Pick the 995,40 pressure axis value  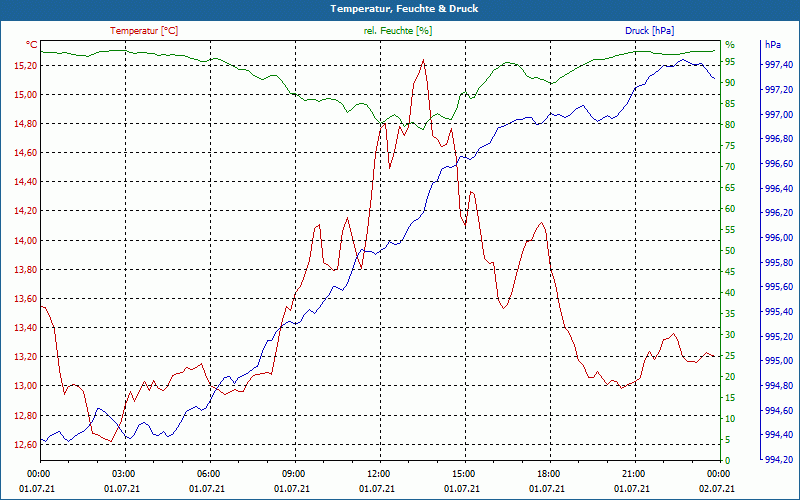coord(780,312)
